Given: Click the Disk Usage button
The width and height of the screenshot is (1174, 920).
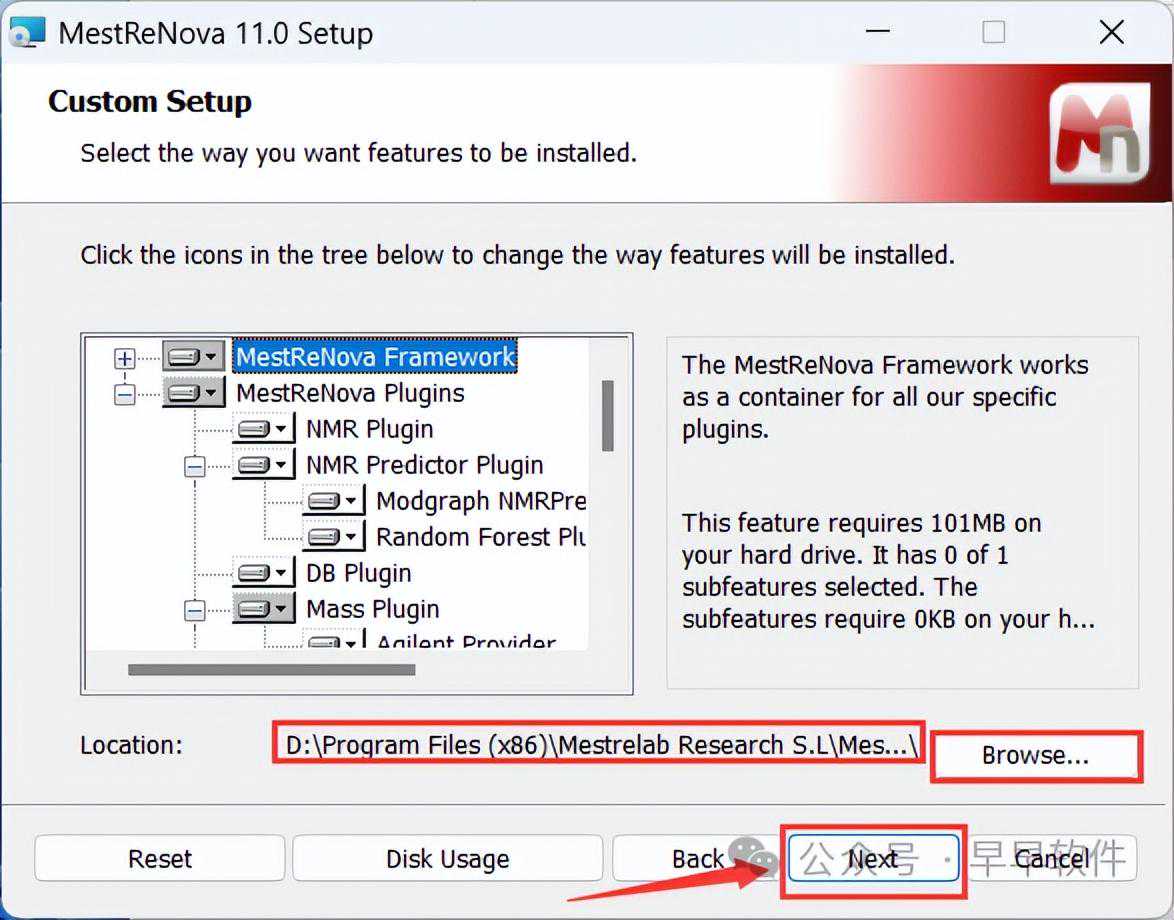Looking at the screenshot, I should (x=447, y=859).
